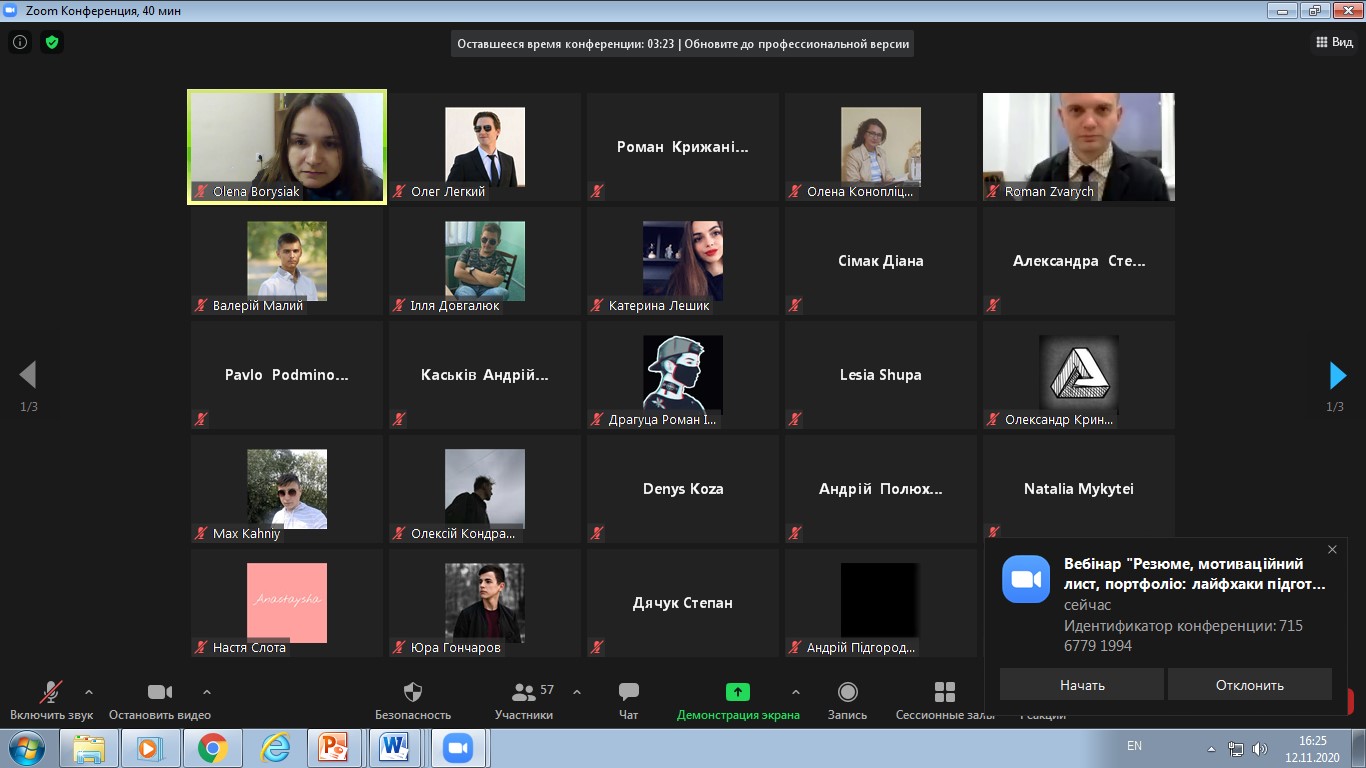Expand arrow next to Участники
This screenshot has width=1366, height=768.
click(577, 691)
